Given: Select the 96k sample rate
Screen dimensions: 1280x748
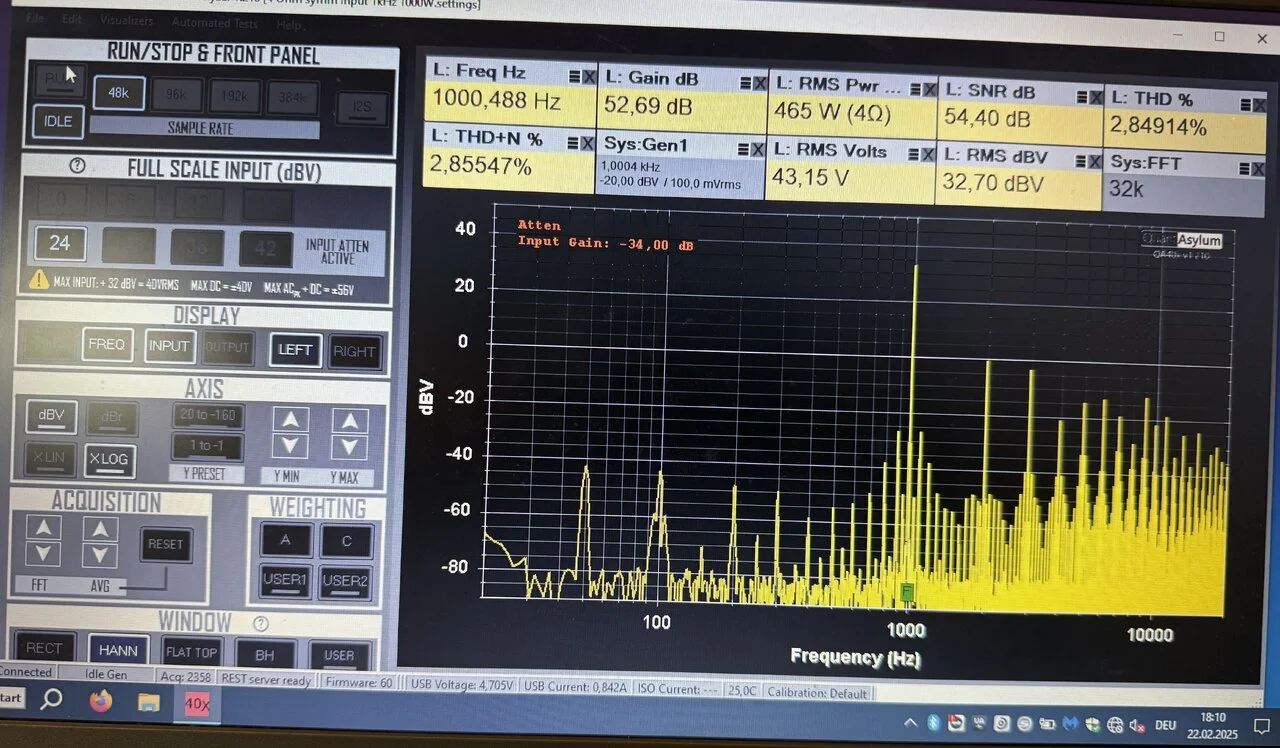Looking at the screenshot, I should [177, 95].
